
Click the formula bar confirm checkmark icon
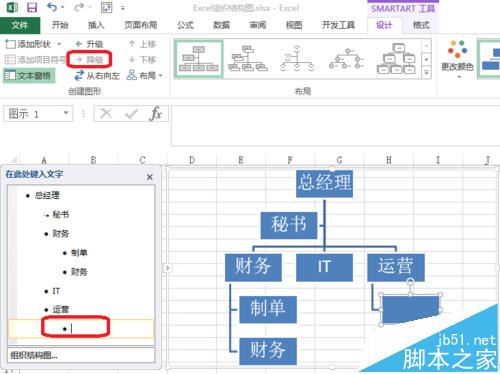tap(131, 114)
